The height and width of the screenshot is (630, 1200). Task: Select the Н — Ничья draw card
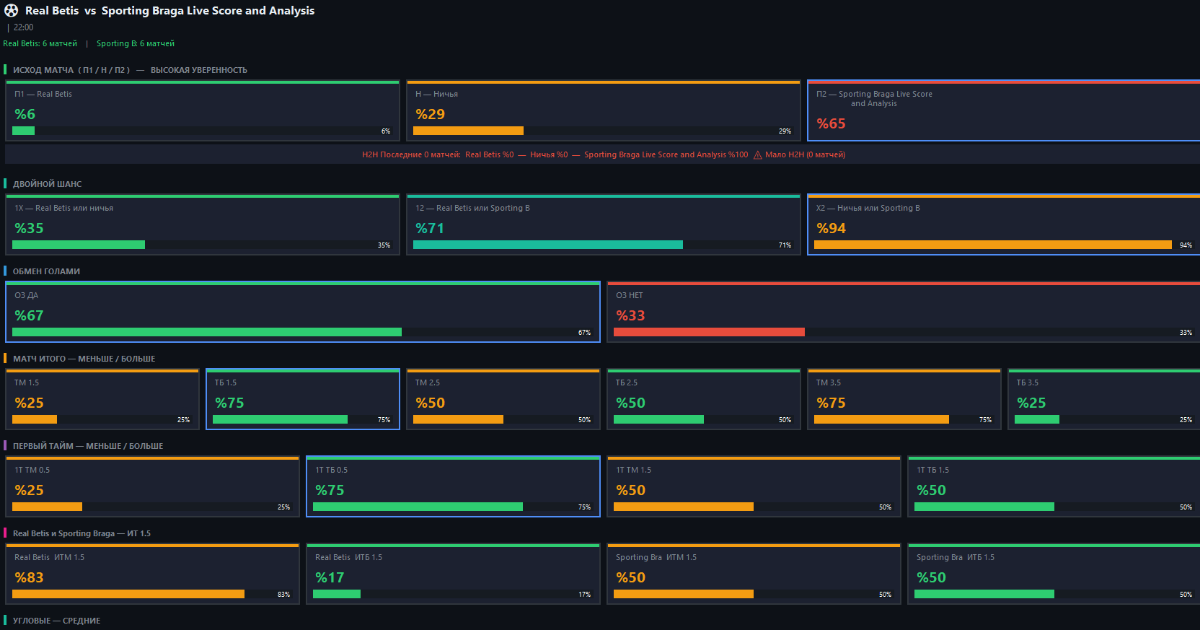[x=603, y=111]
